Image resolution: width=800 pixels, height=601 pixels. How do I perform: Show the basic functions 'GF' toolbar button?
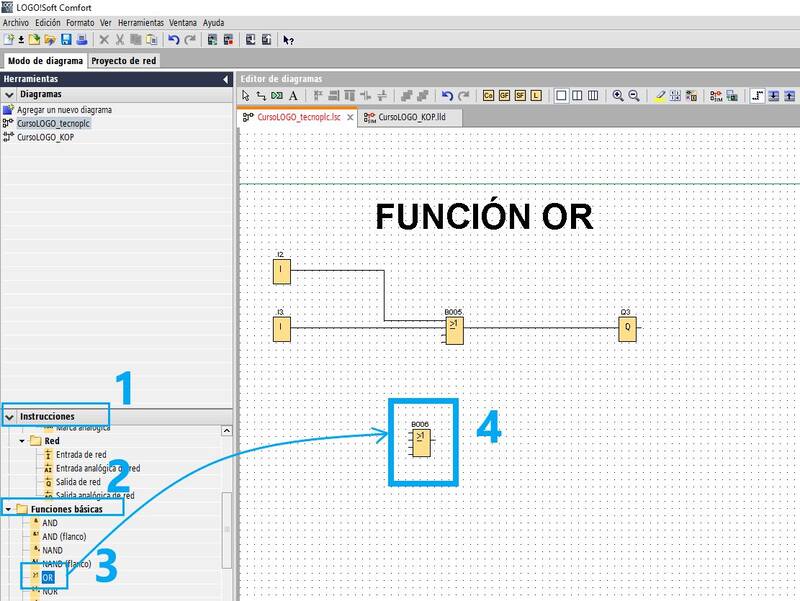[x=504, y=96]
